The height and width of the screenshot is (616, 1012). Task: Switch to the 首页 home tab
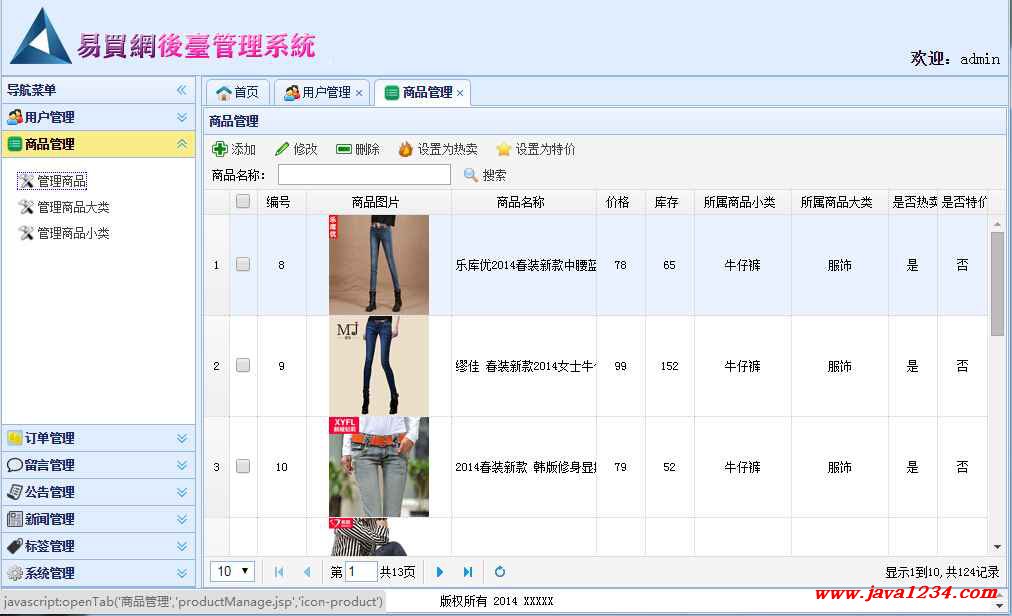coord(238,93)
